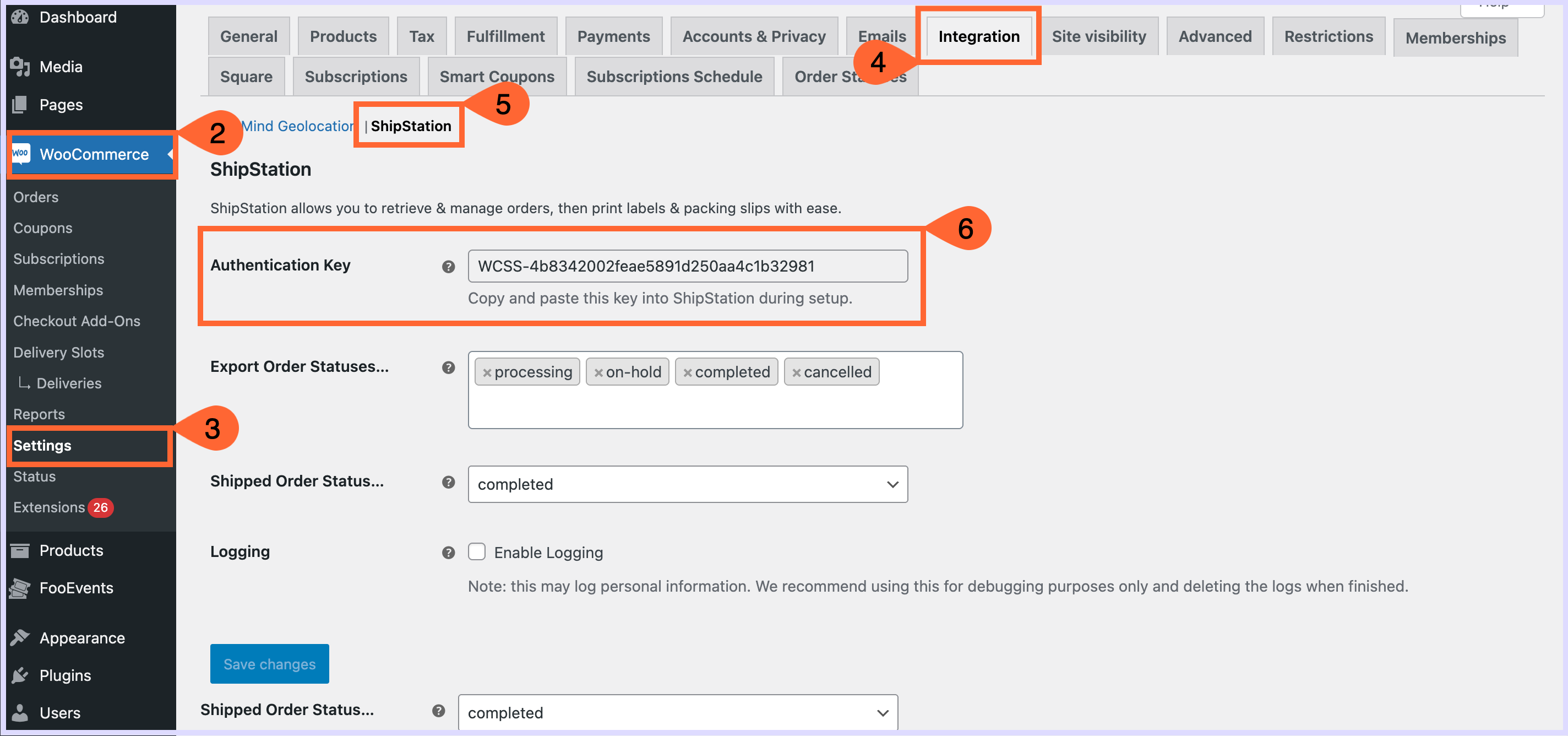Remove the processing status tag
Image resolution: width=1568 pixels, height=736 pixels.
[x=487, y=372]
